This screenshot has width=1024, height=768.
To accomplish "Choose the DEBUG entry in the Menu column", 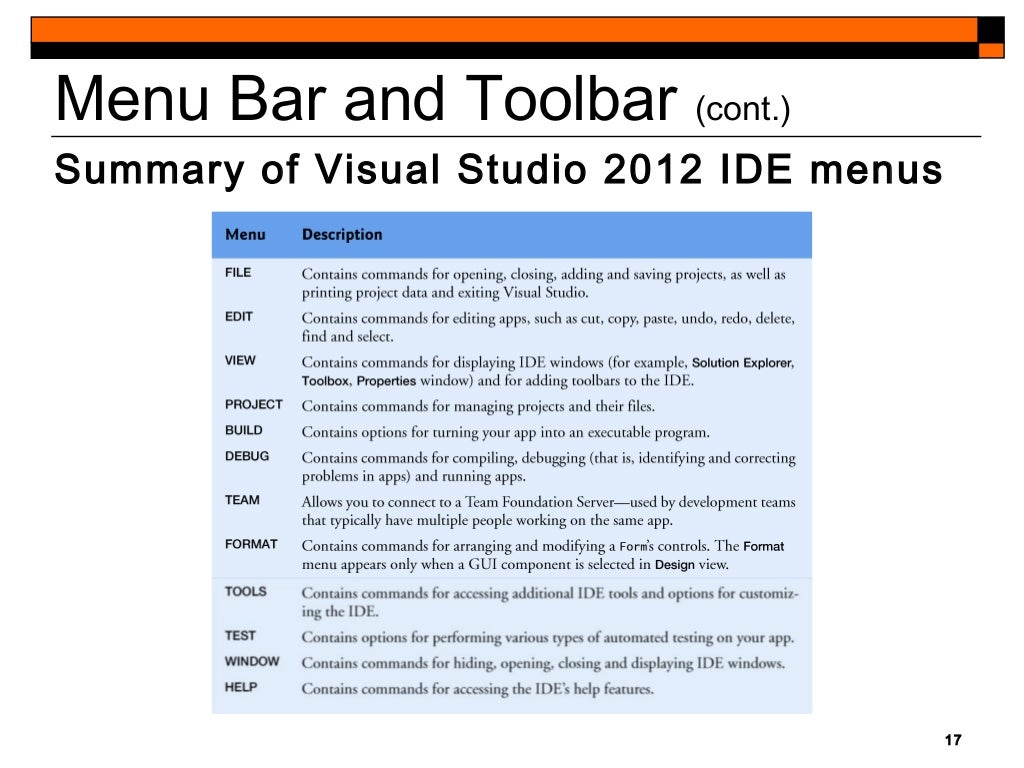I will click(x=247, y=456).
